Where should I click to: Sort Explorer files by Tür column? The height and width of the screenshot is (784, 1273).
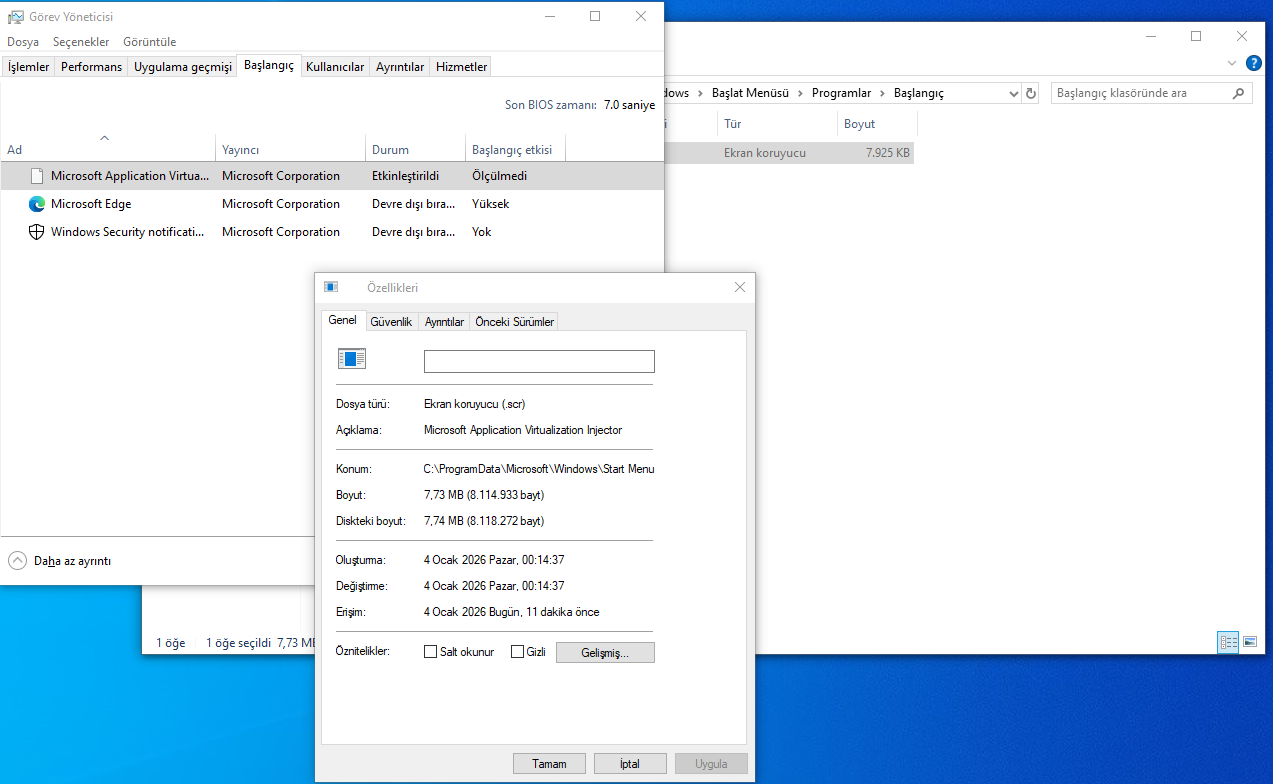[777, 124]
